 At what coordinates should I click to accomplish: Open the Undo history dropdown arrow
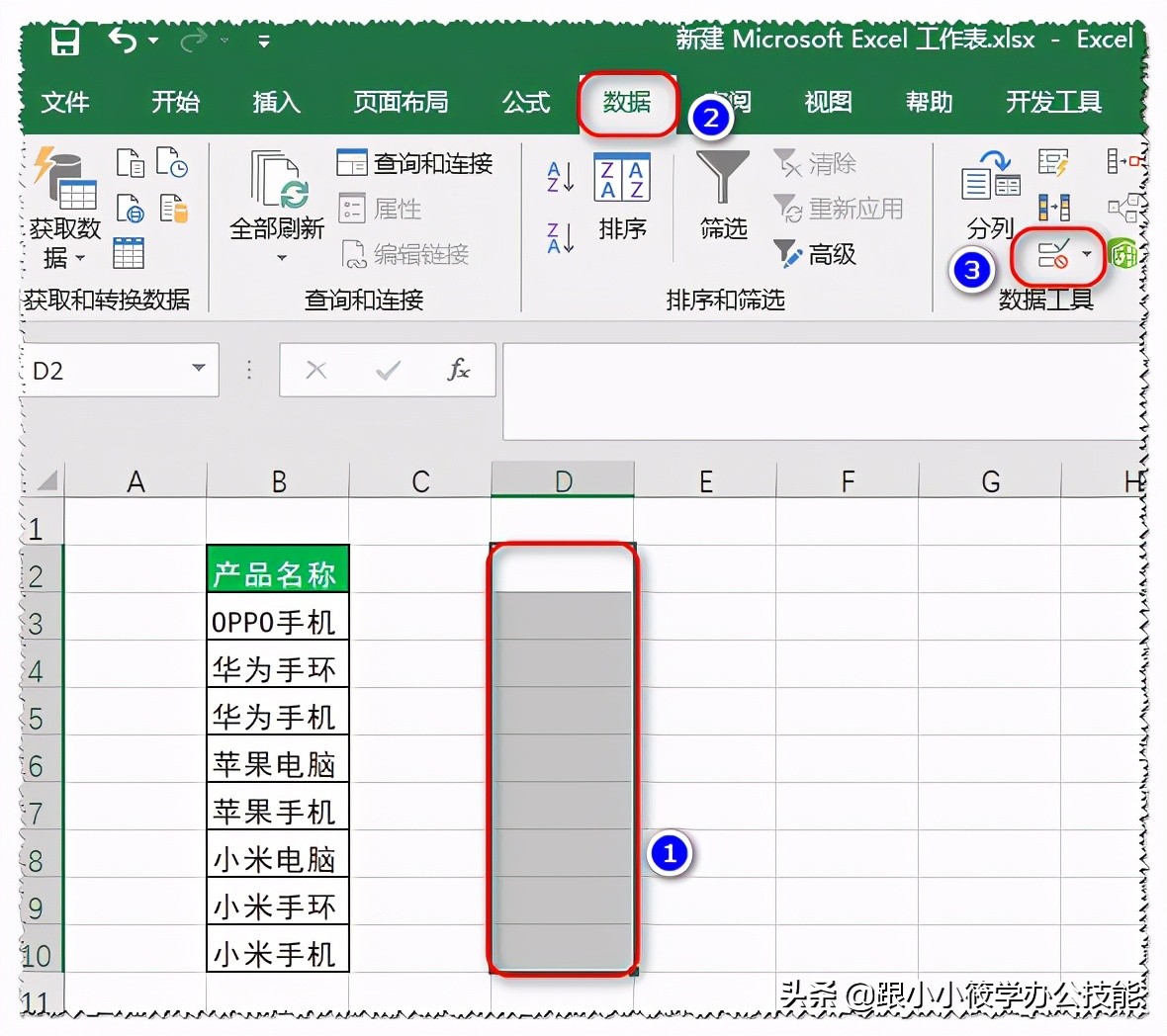pos(153,41)
